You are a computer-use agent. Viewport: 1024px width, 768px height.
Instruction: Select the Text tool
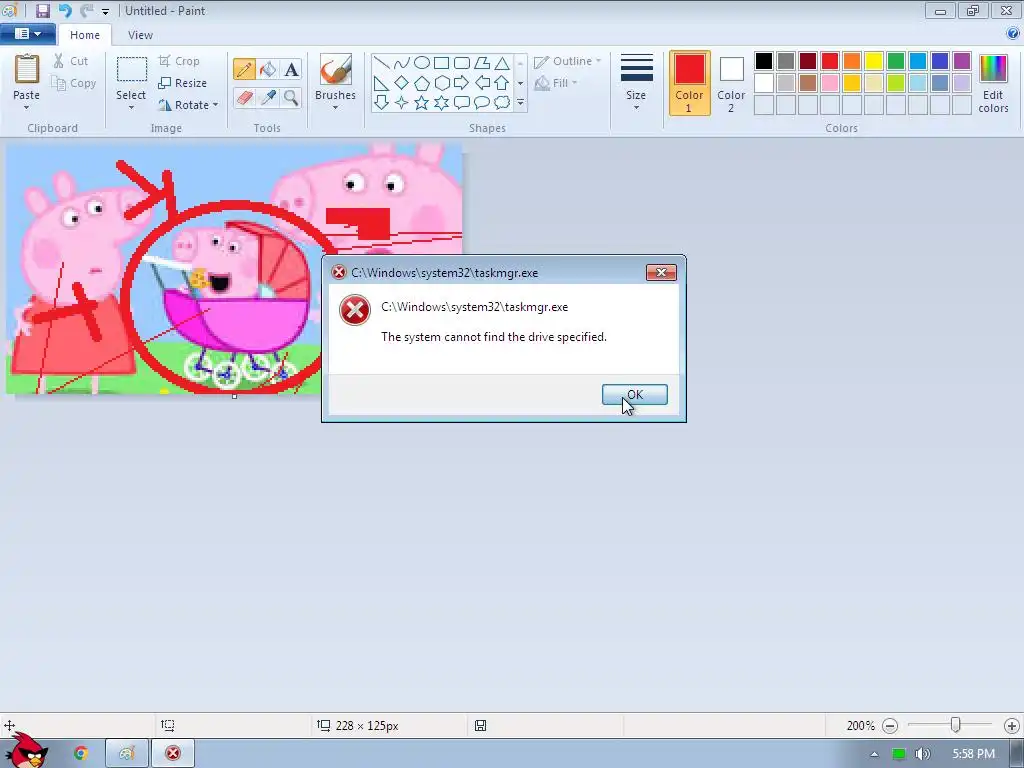291,69
